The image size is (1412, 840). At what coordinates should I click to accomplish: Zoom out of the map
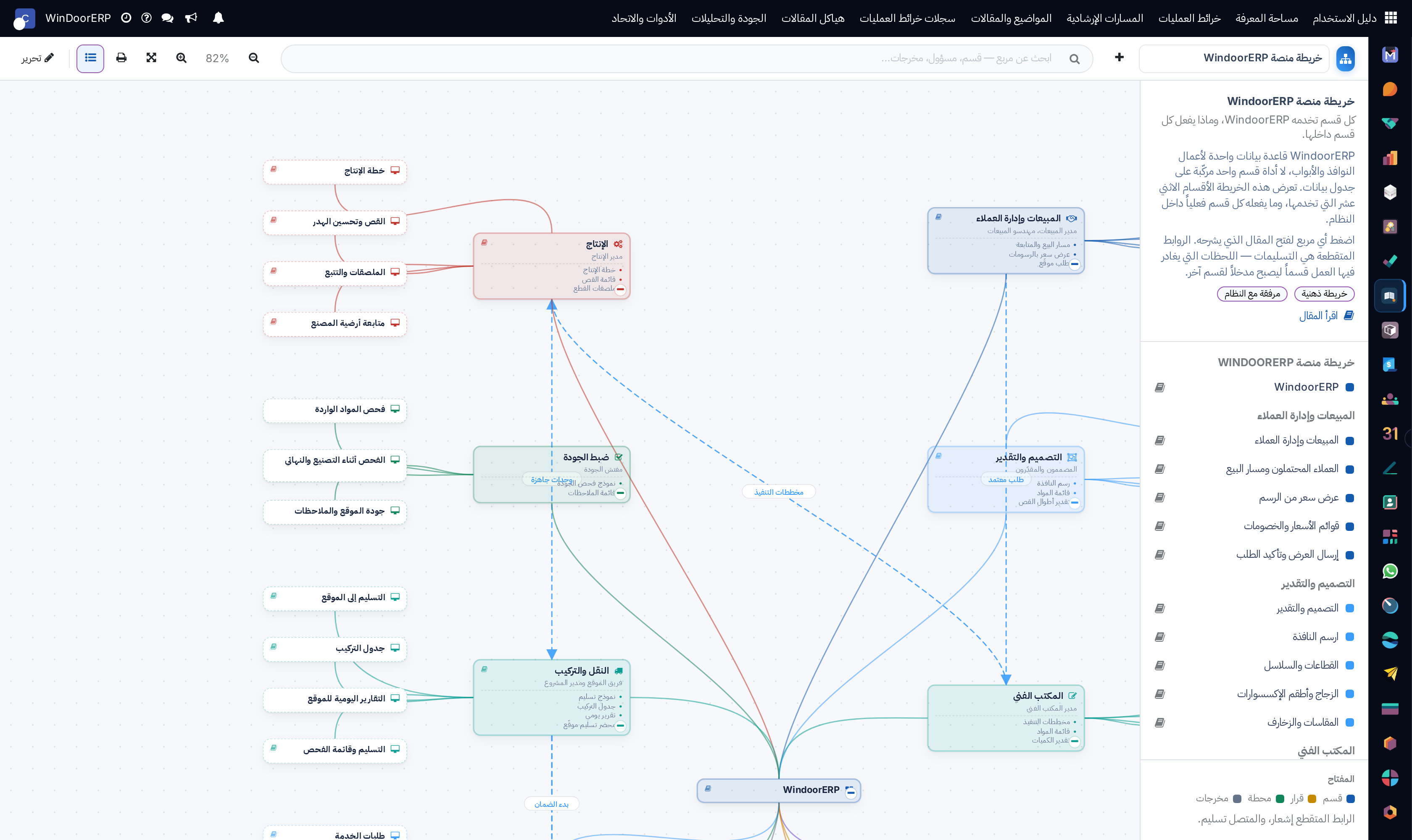254,58
